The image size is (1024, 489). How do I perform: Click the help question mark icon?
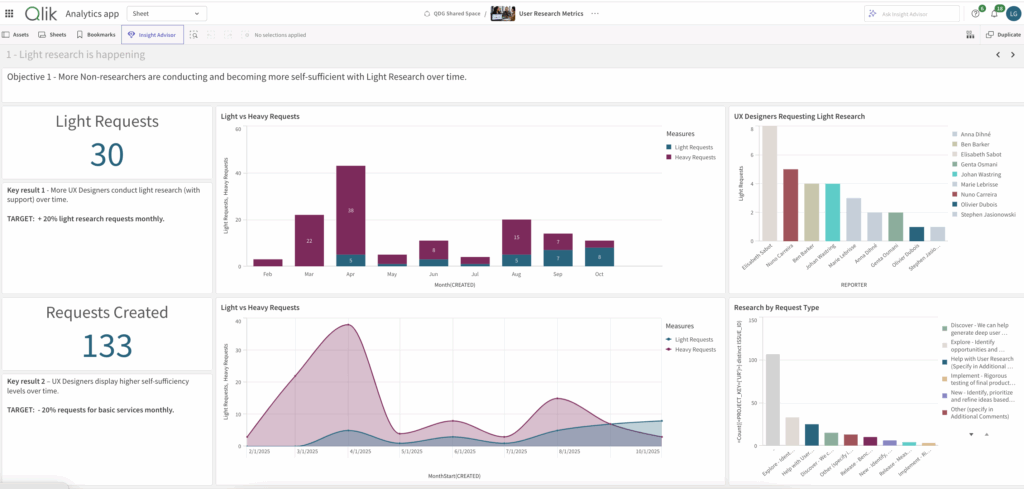pyautogui.click(x=975, y=14)
